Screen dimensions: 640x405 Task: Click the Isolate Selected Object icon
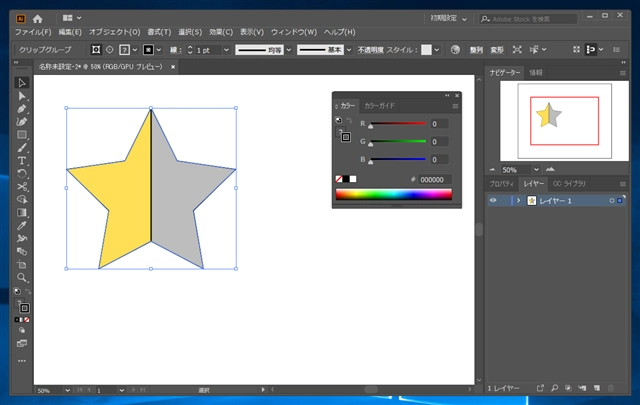(517, 50)
